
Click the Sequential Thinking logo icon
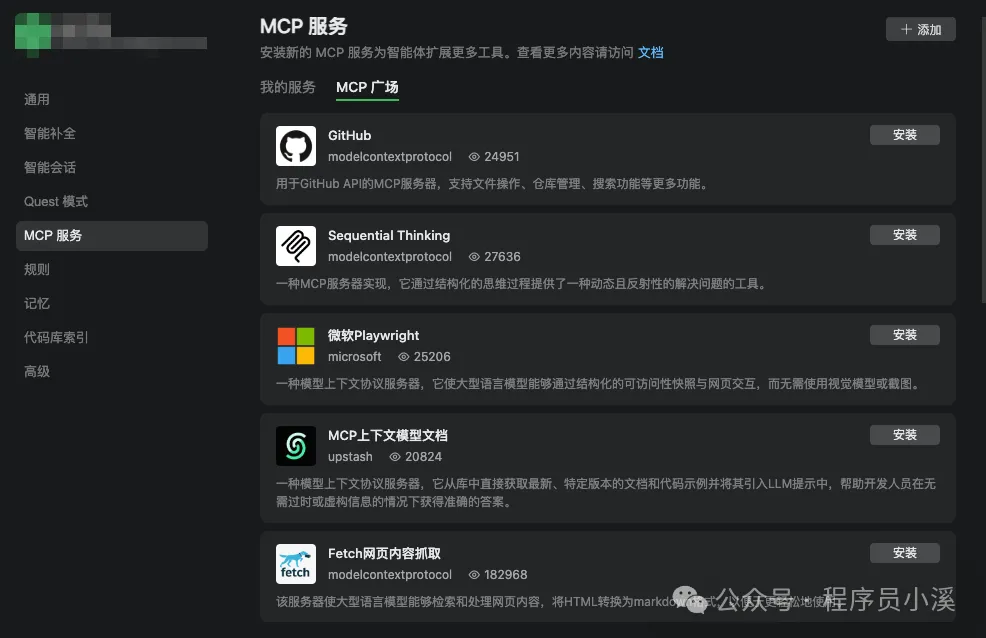tap(296, 246)
